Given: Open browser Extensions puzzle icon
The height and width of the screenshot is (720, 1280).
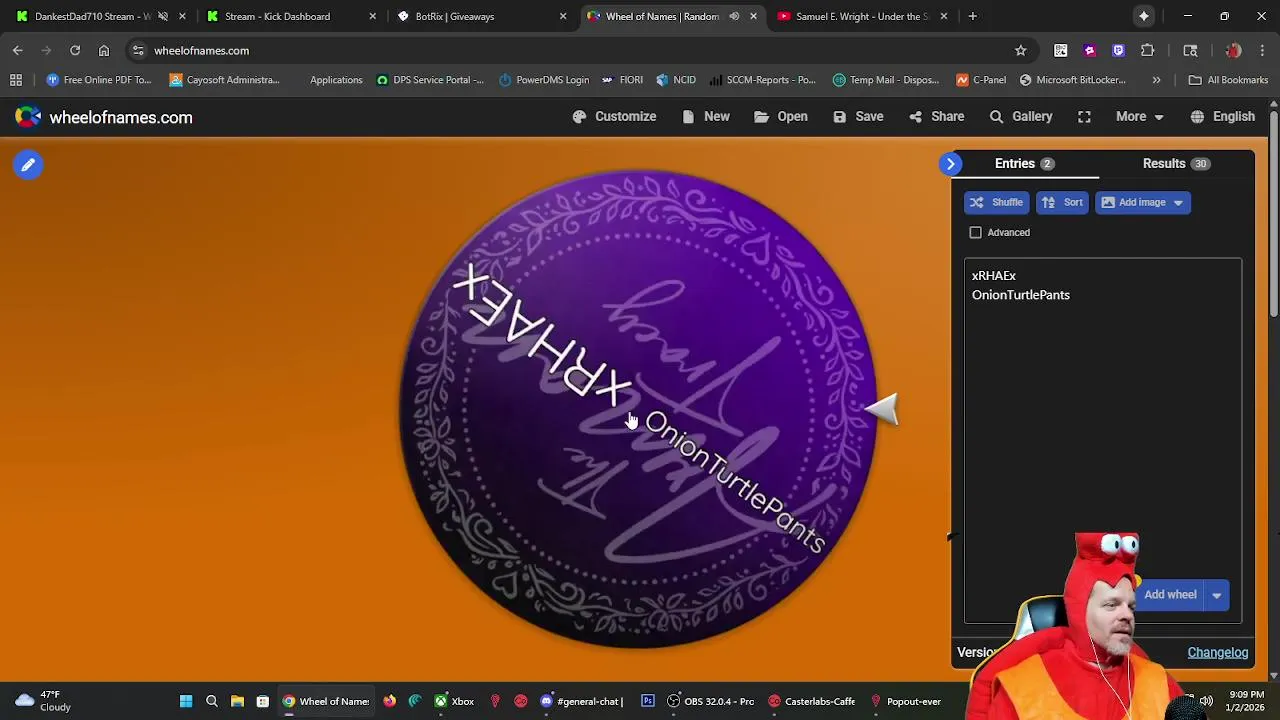Looking at the screenshot, I should 1148,50.
